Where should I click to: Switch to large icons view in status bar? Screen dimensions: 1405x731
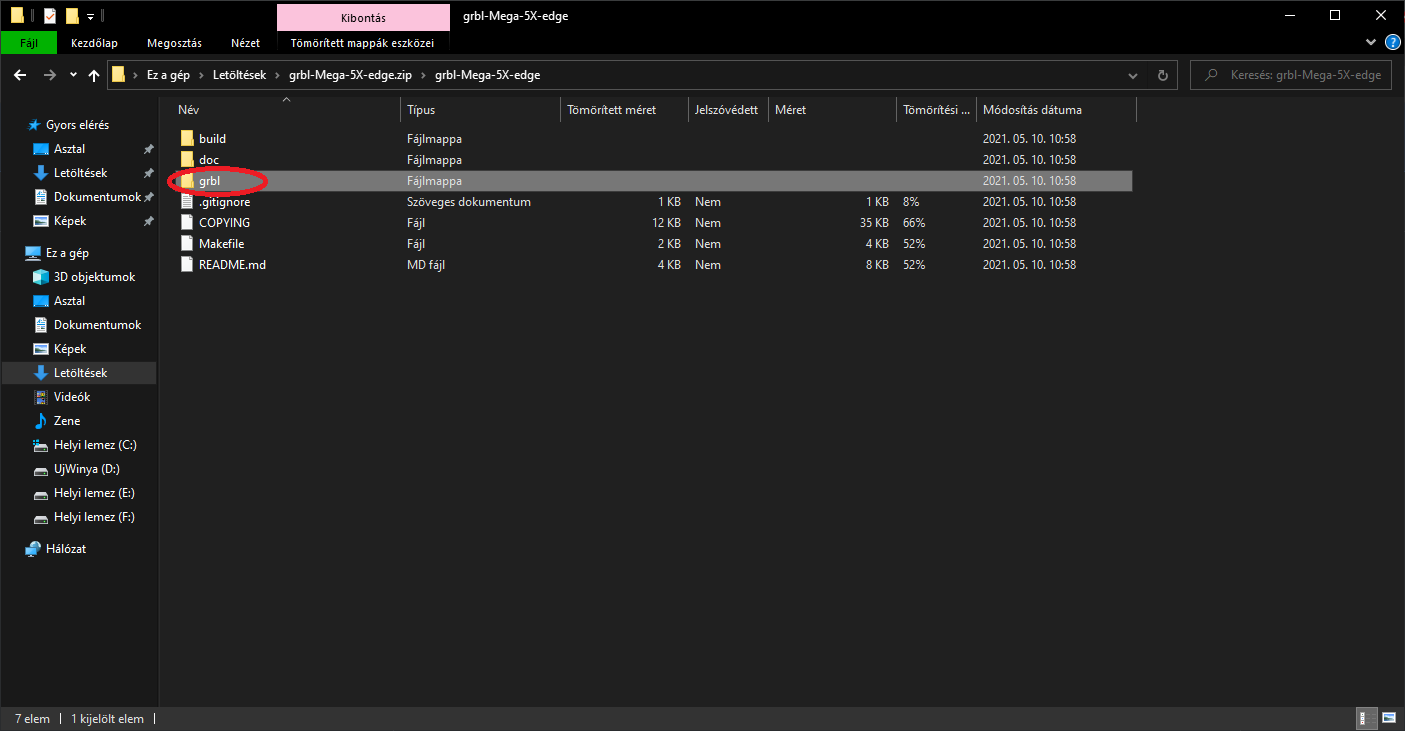1389,718
